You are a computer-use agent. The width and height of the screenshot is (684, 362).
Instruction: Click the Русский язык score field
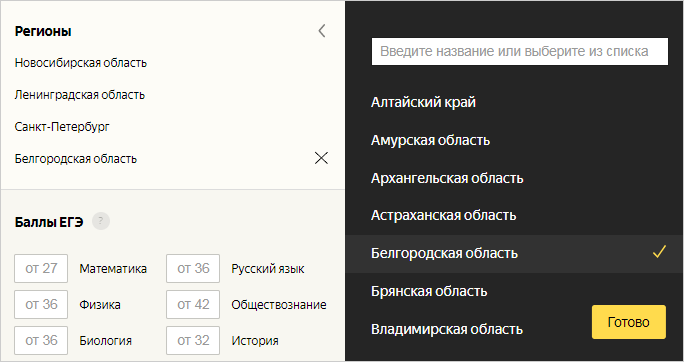(193, 268)
